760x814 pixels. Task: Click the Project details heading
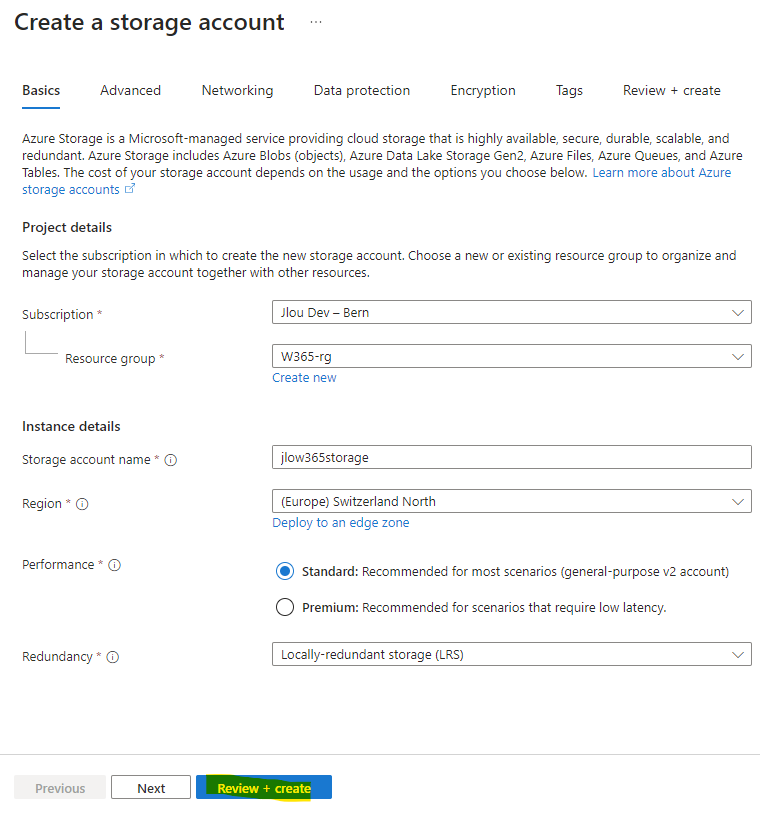67,227
